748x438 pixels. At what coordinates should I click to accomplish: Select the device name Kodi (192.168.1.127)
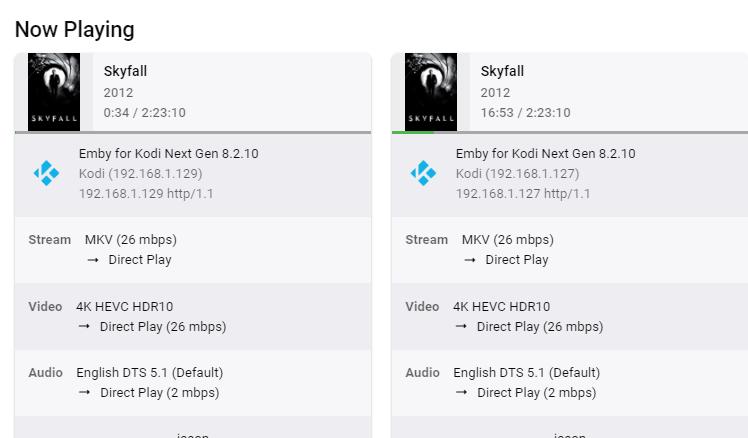coord(517,174)
